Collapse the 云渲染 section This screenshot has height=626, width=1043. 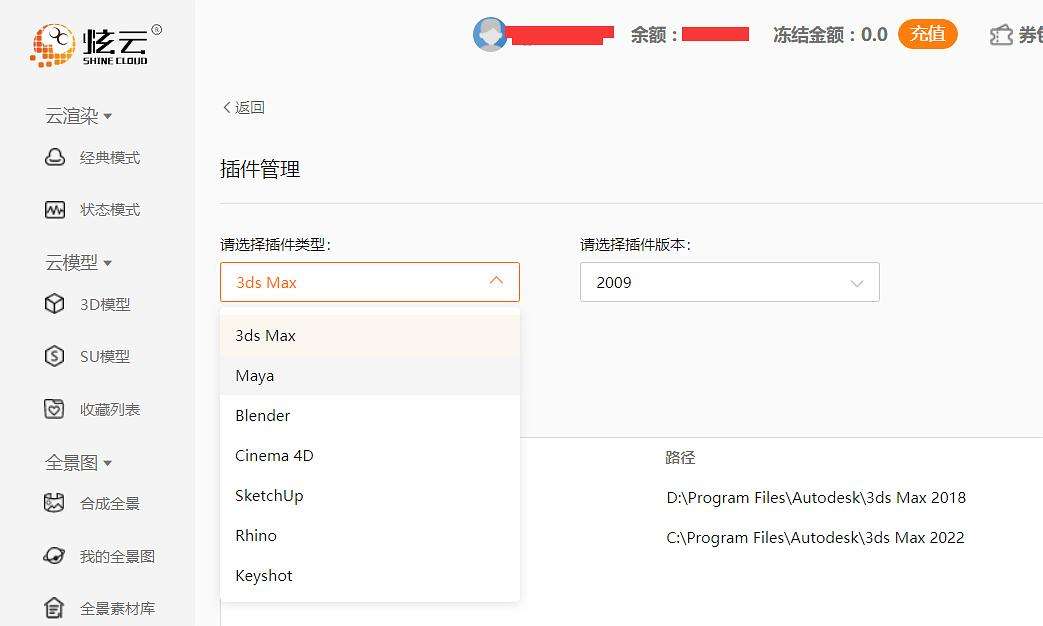[x=78, y=116]
